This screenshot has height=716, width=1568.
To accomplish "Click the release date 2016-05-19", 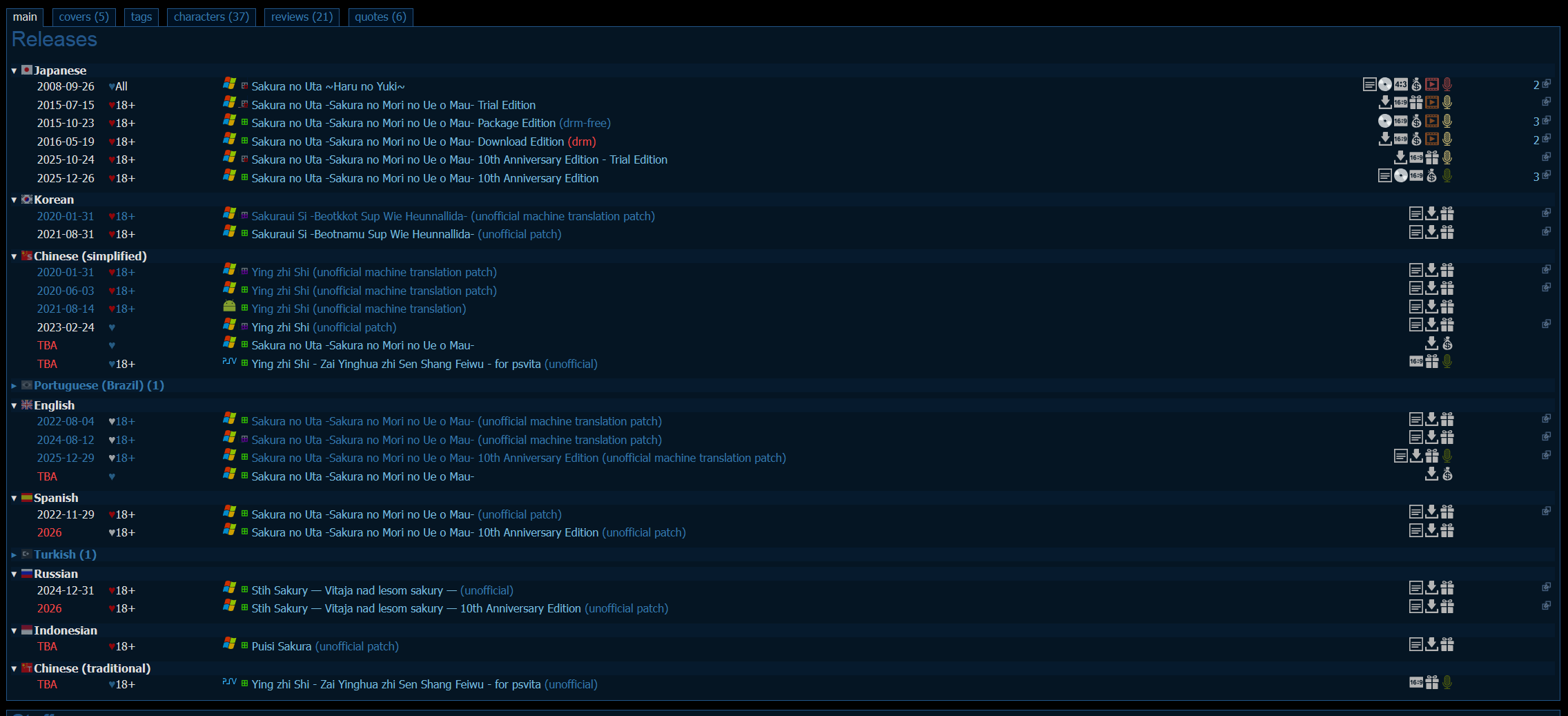I will (x=66, y=142).
